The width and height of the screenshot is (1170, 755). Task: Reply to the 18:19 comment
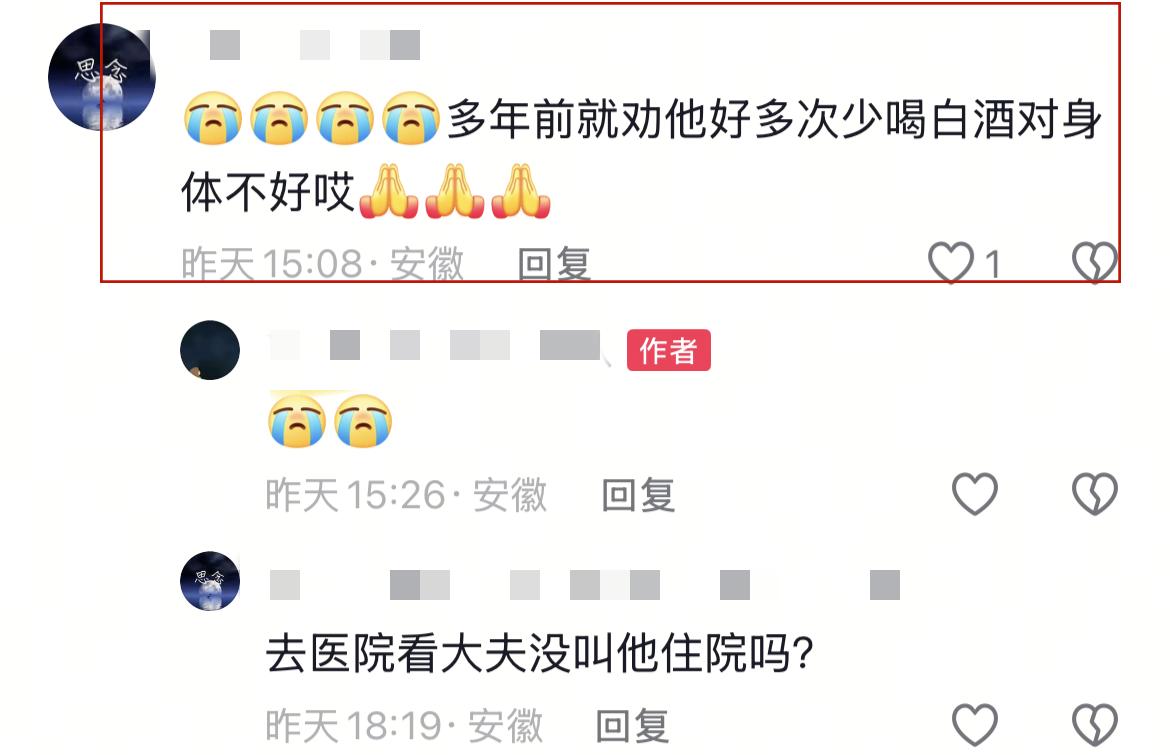click(x=632, y=726)
